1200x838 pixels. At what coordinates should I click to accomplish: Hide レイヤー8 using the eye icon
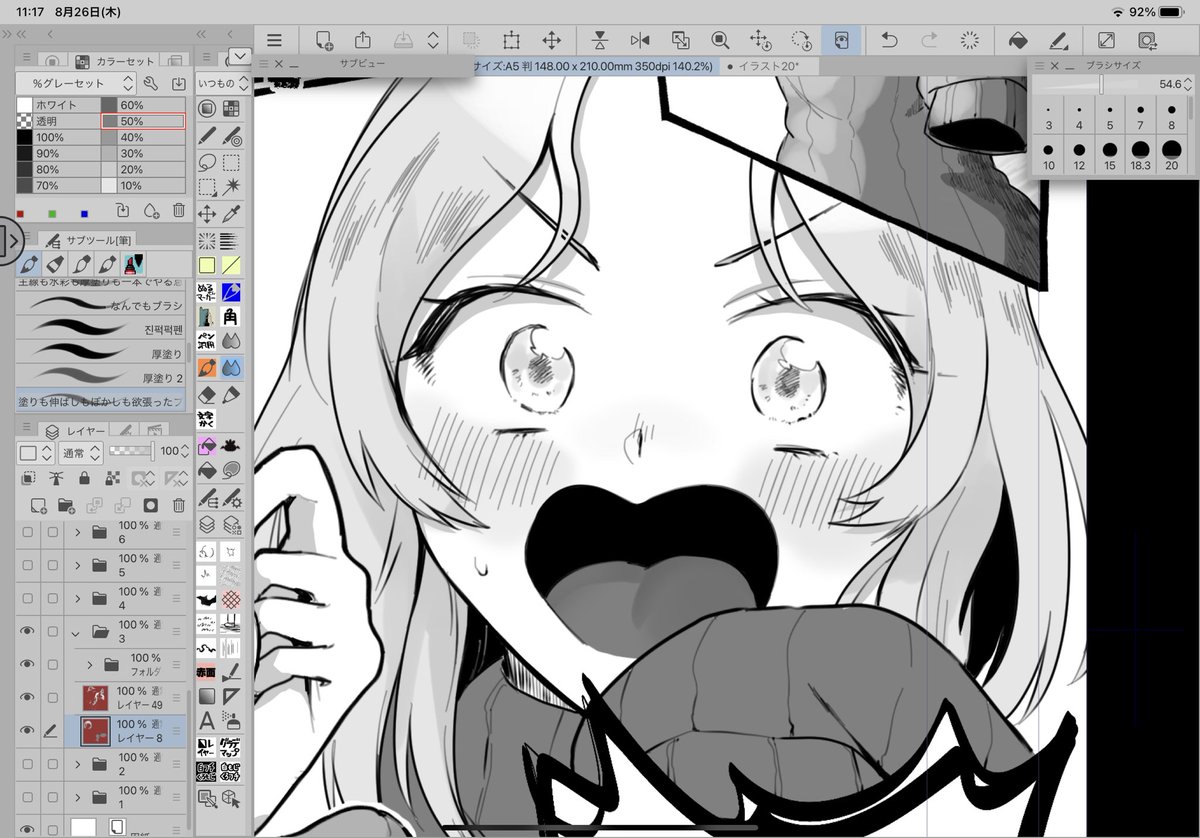[28, 729]
